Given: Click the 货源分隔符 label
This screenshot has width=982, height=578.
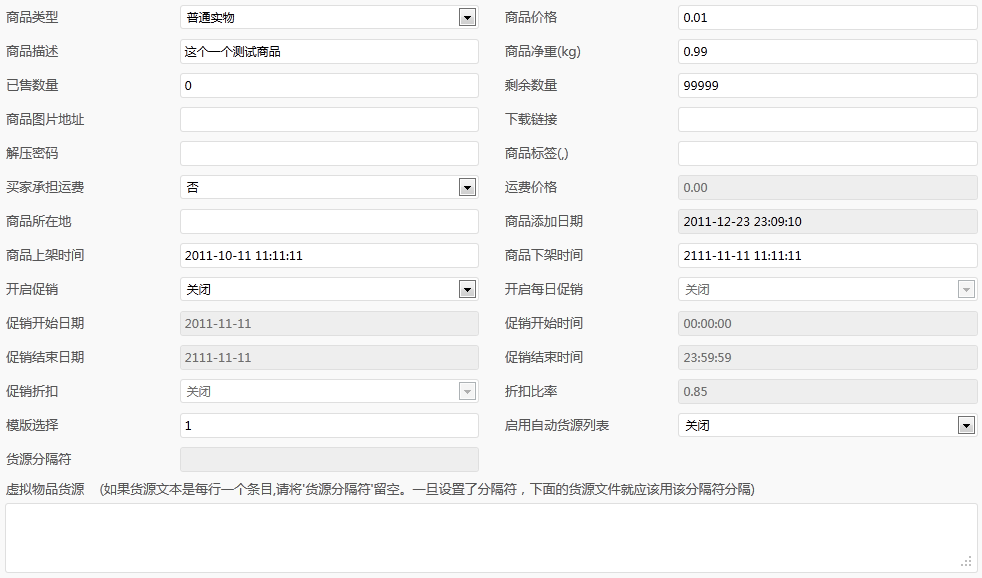Looking at the screenshot, I should (x=39, y=459).
